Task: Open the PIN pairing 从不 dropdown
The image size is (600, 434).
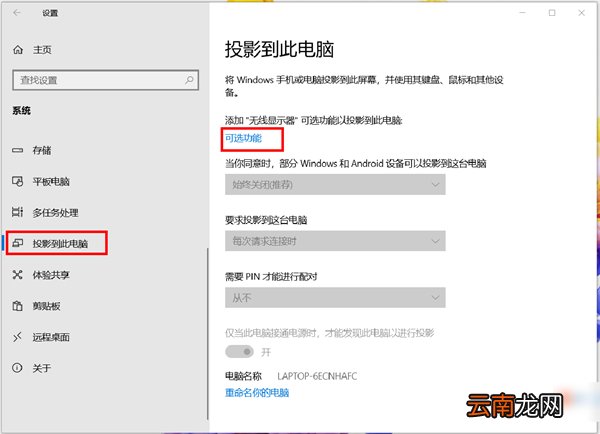Action: click(x=335, y=297)
